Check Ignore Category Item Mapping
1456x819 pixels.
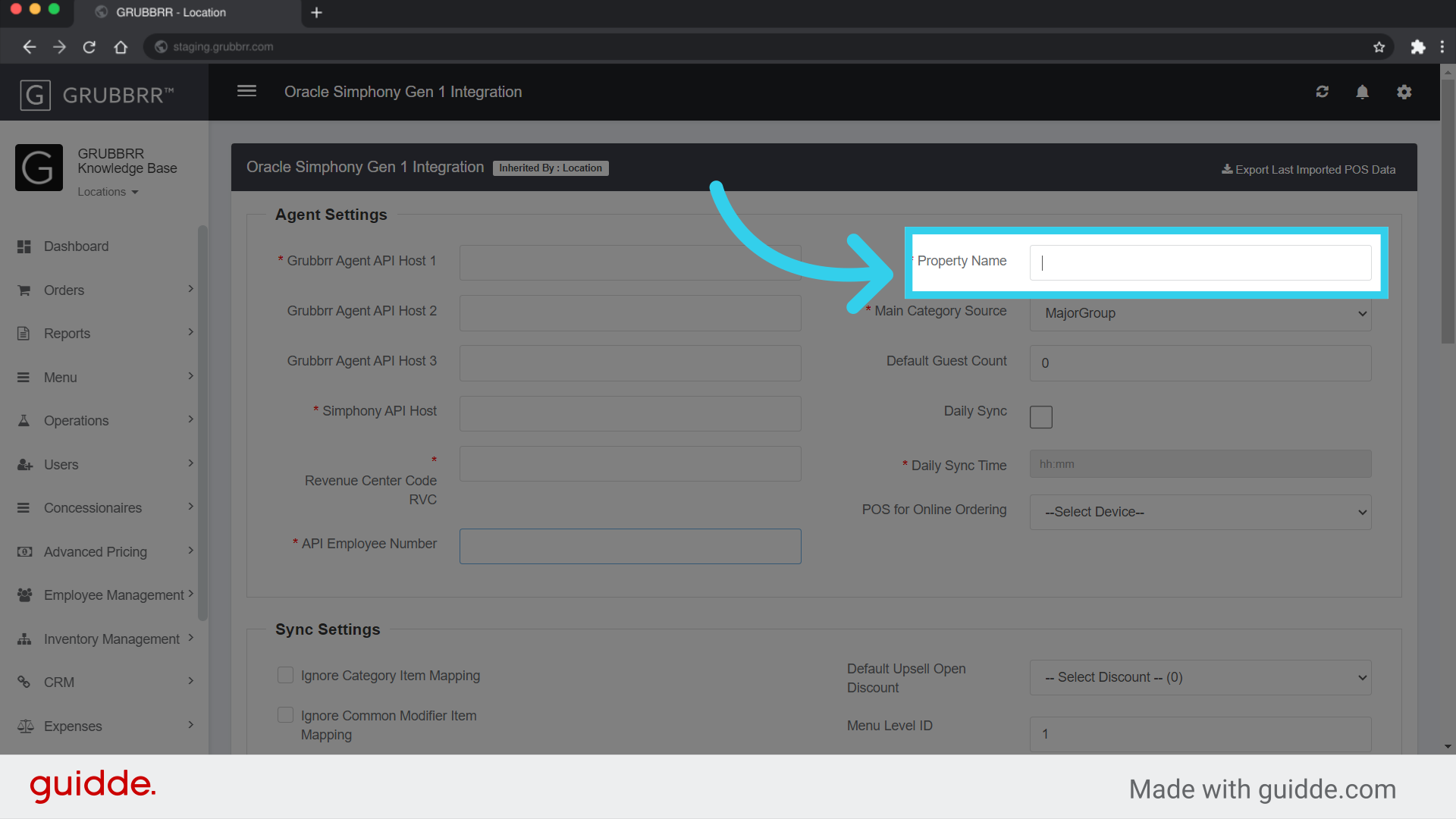(x=285, y=675)
